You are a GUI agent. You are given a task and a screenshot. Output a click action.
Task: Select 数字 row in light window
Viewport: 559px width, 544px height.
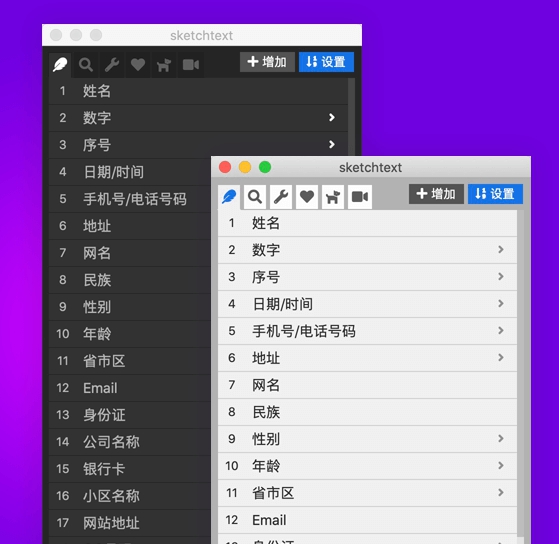click(x=367, y=250)
